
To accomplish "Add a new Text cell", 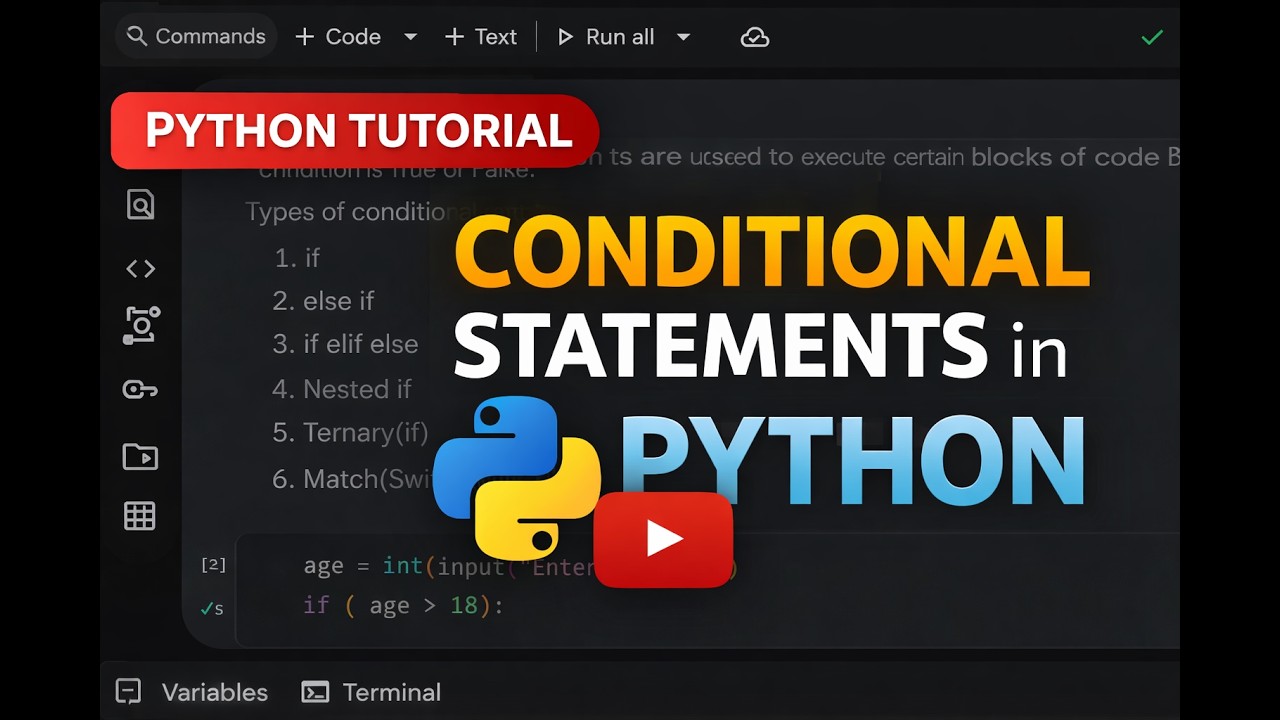I will click(481, 37).
